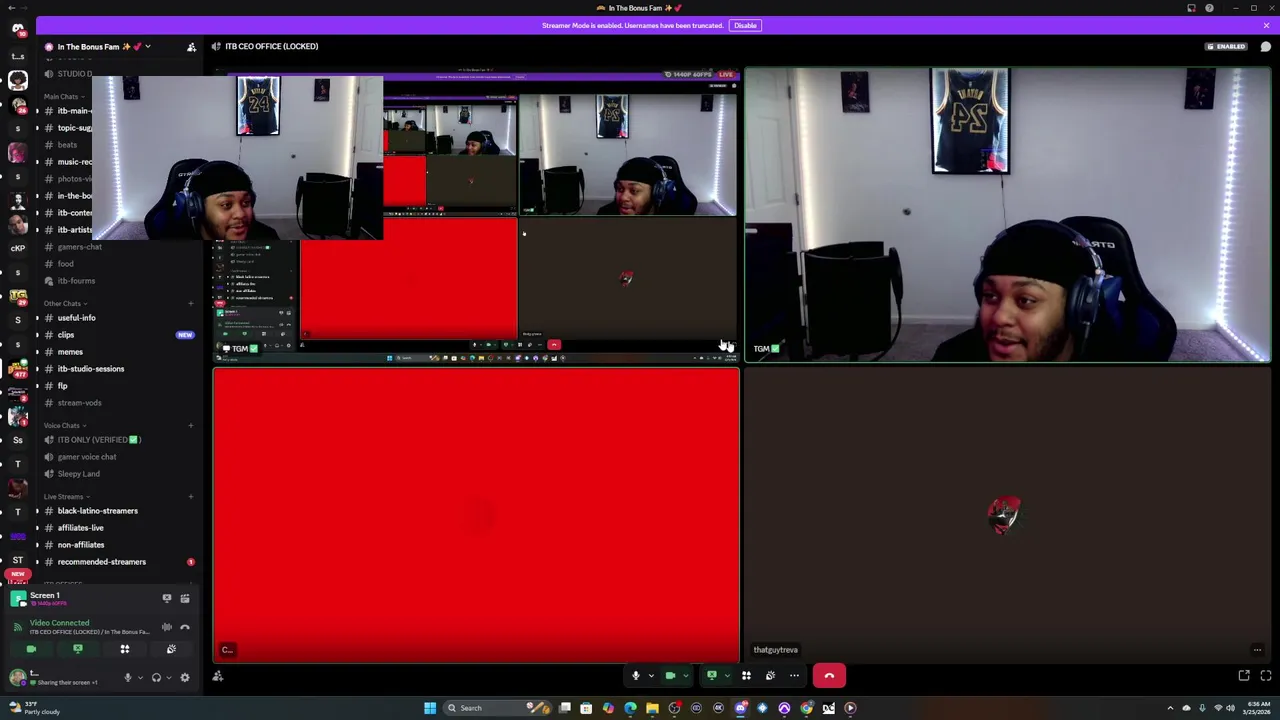The image size is (1280, 720).
Task: Collapse the Live Streams category
Action: point(67,496)
